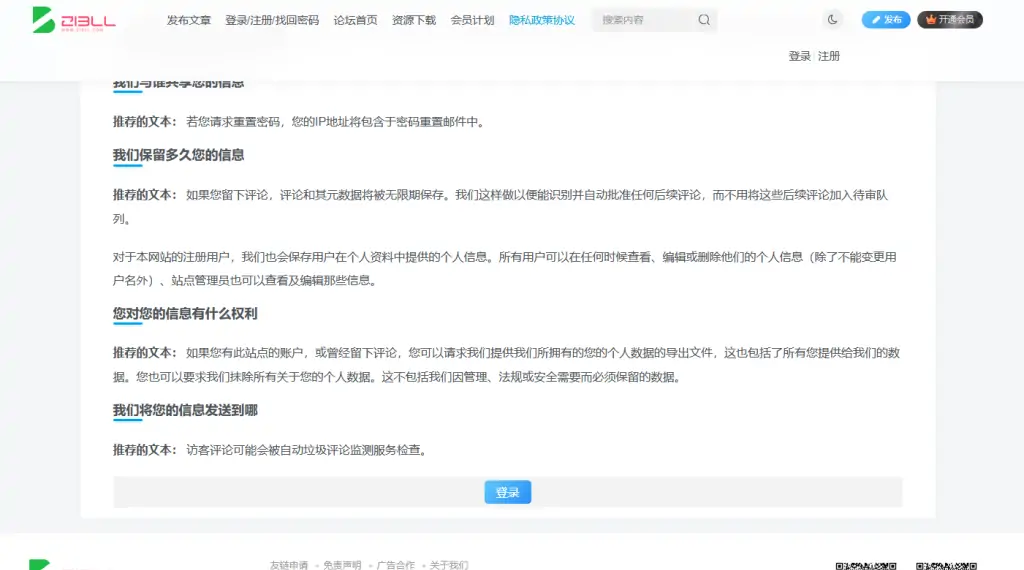
Task: Open the 友链申请 footer link
Action: [x=289, y=565]
